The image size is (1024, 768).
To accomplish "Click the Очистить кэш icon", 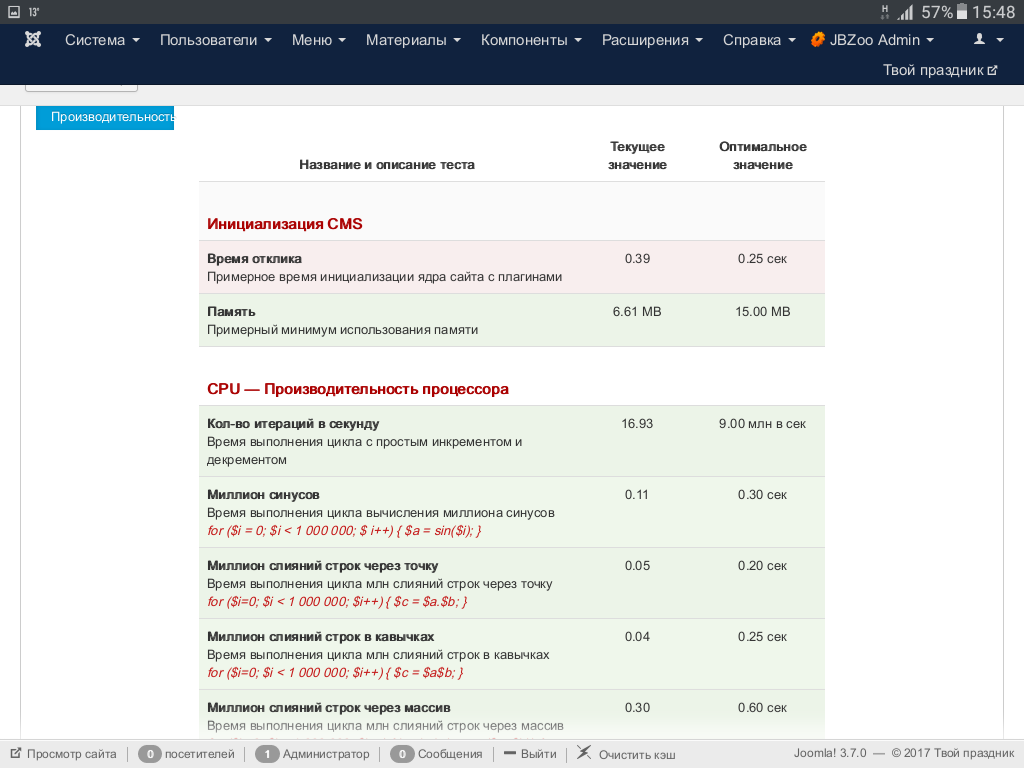I will pos(584,753).
